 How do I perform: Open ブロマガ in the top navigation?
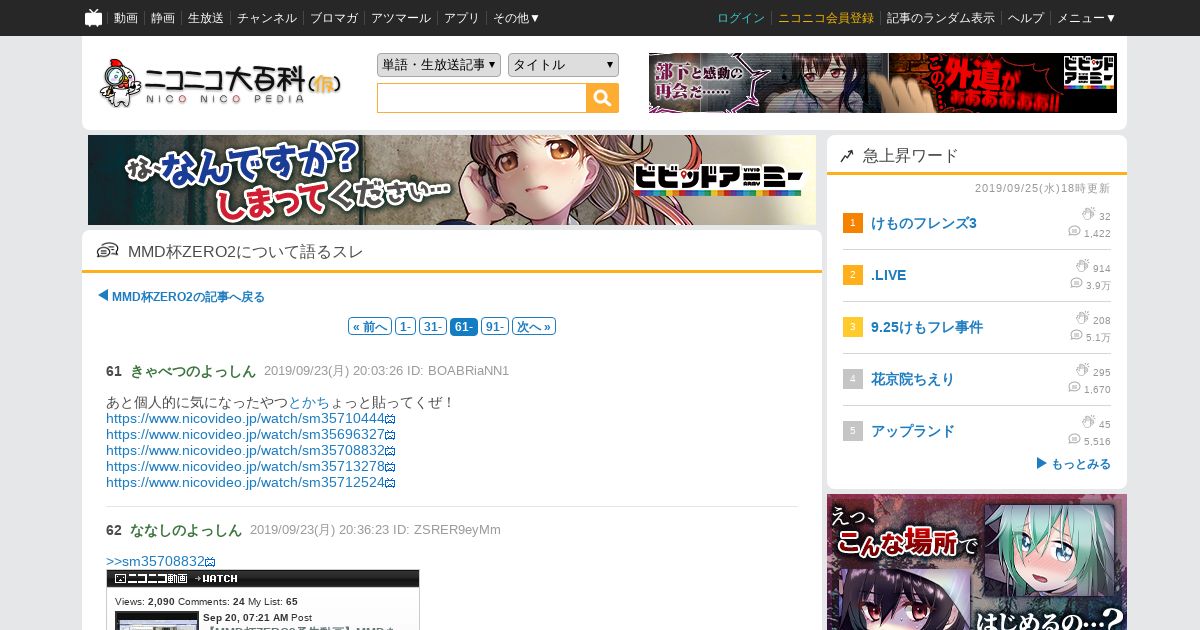click(334, 18)
